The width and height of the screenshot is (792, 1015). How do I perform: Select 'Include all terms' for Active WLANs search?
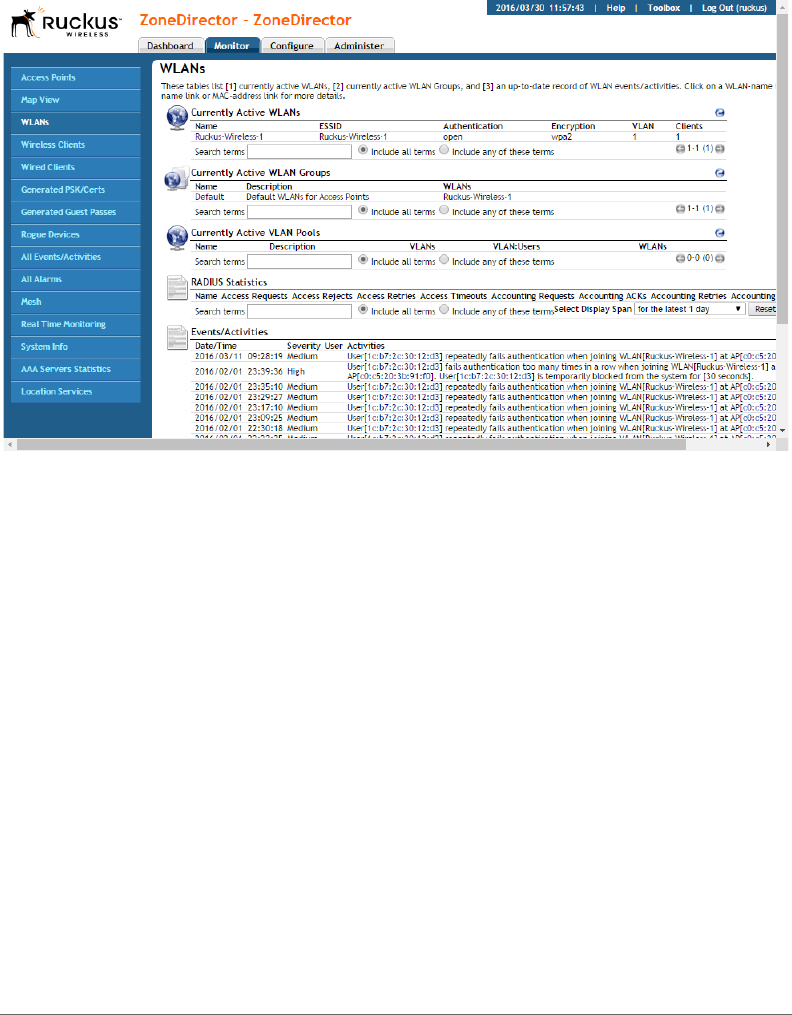click(x=363, y=150)
